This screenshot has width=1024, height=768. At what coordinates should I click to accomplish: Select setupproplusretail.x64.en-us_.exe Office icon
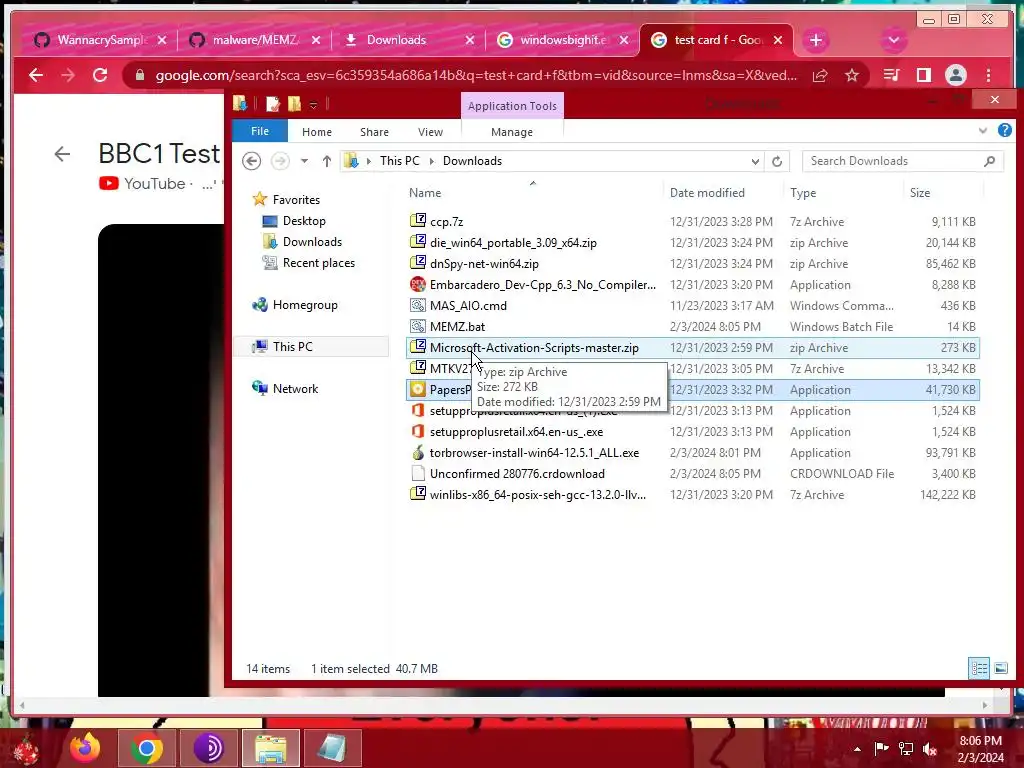click(418, 431)
